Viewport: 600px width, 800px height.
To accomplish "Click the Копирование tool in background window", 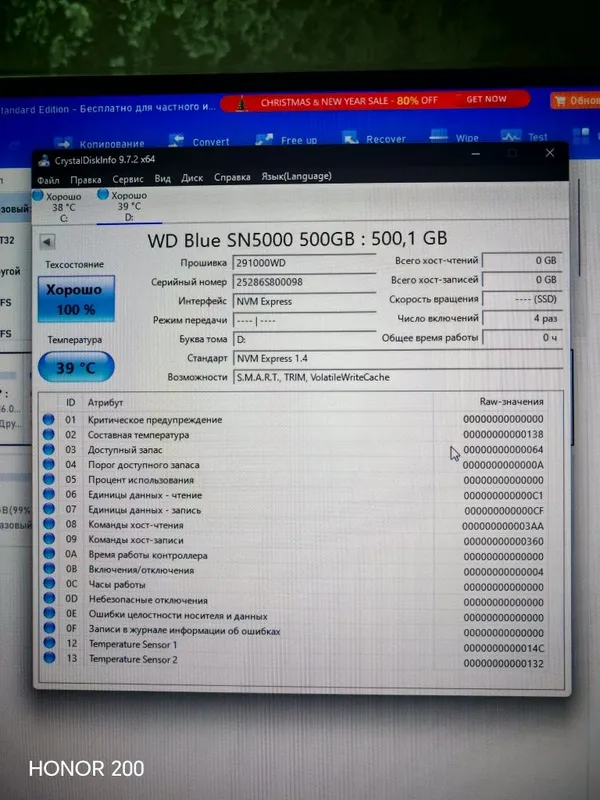I will coord(100,143).
